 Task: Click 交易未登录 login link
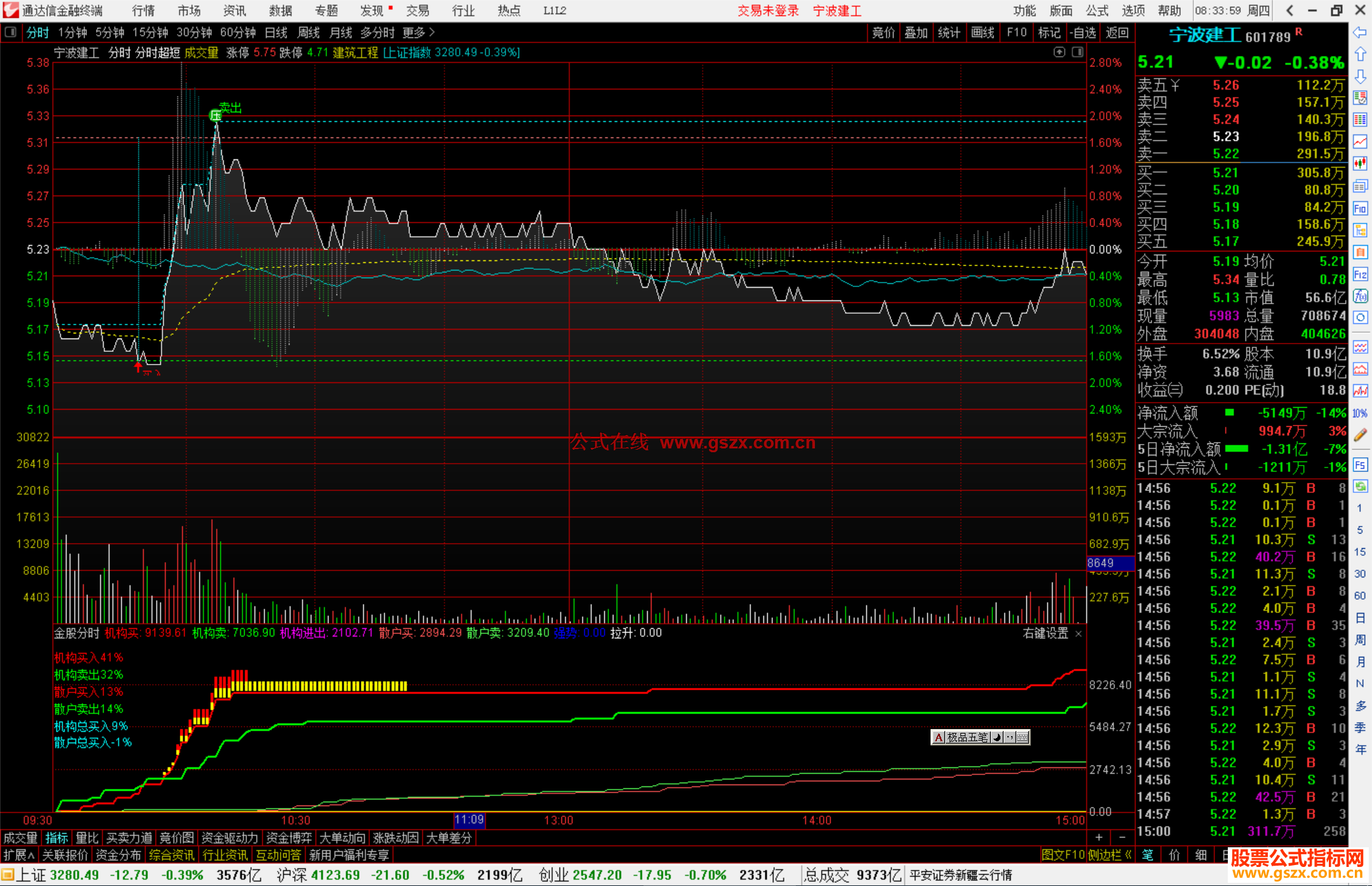point(768,11)
